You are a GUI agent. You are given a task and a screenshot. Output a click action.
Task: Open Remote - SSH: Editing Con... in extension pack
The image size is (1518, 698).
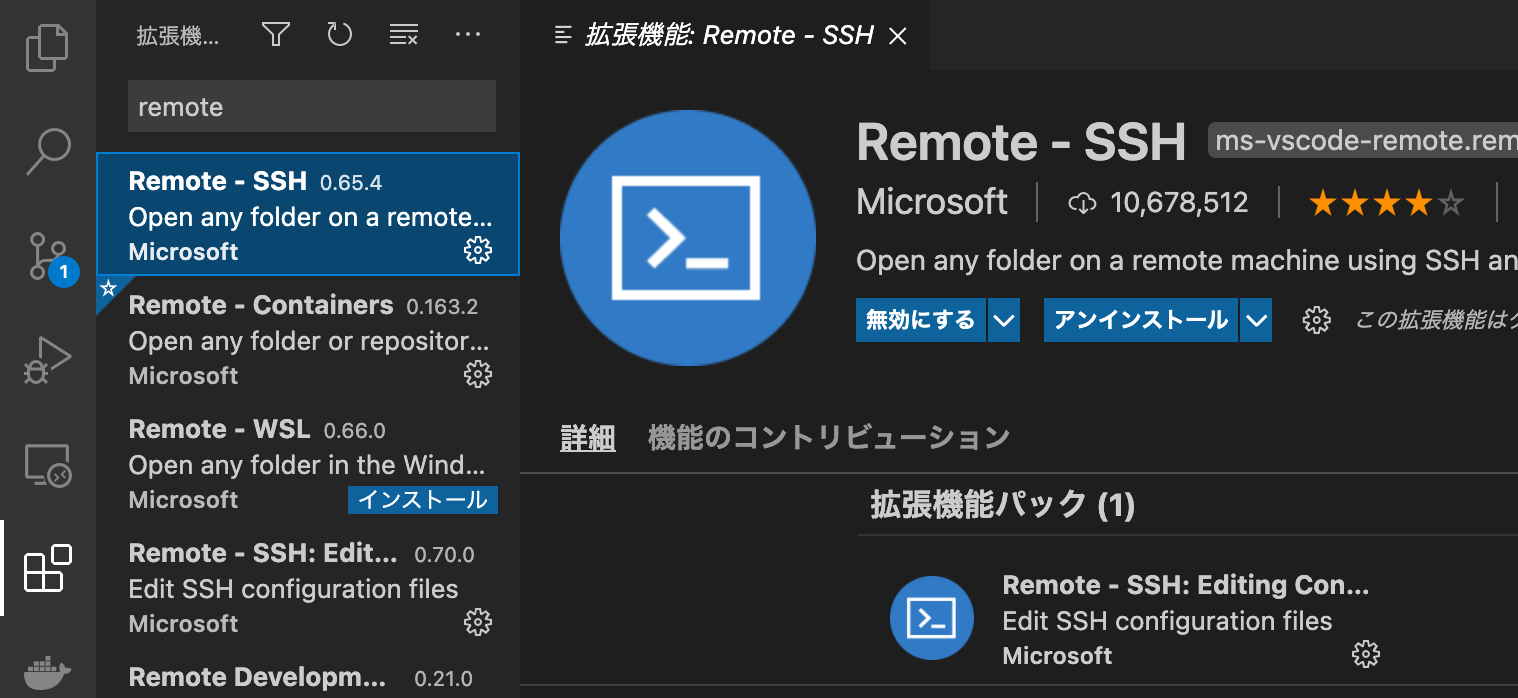pyautogui.click(x=1185, y=586)
